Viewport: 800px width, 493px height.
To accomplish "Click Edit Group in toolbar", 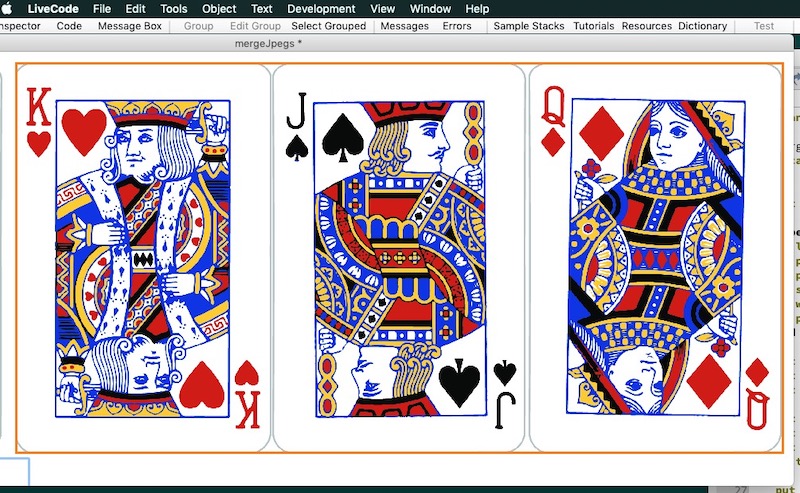I will click(x=255, y=26).
